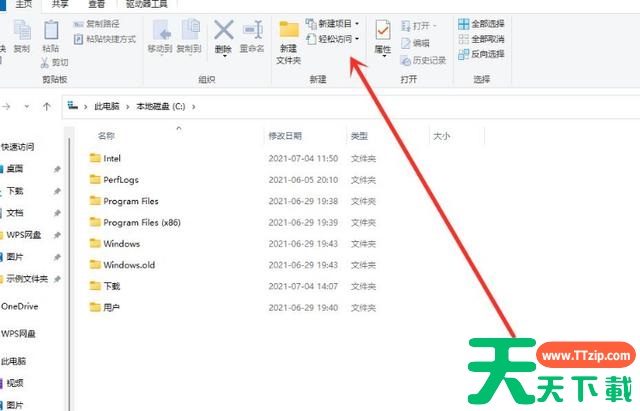Create a New folder (新建文件夹)

click(x=289, y=43)
